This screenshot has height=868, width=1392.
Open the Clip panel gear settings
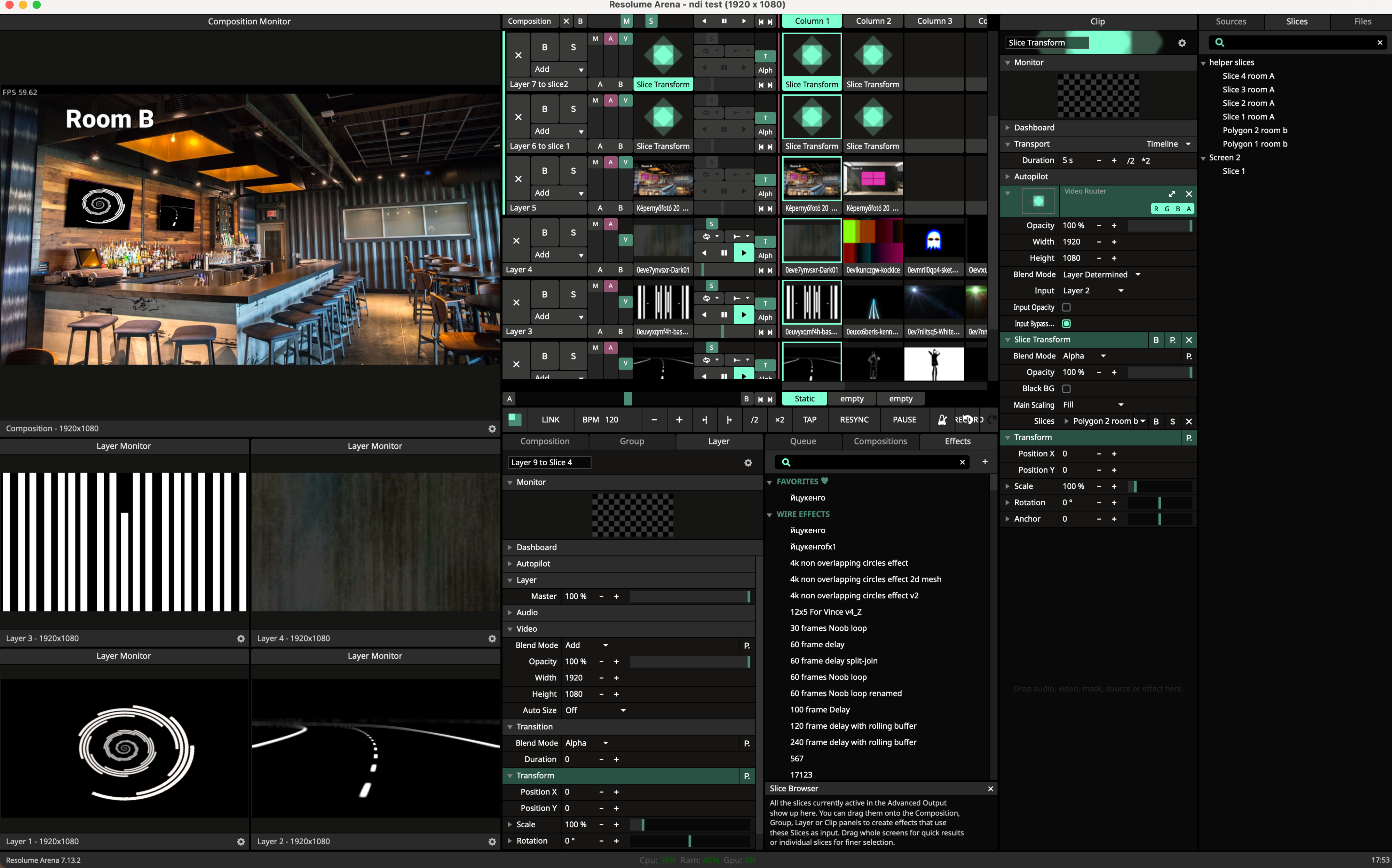1182,43
